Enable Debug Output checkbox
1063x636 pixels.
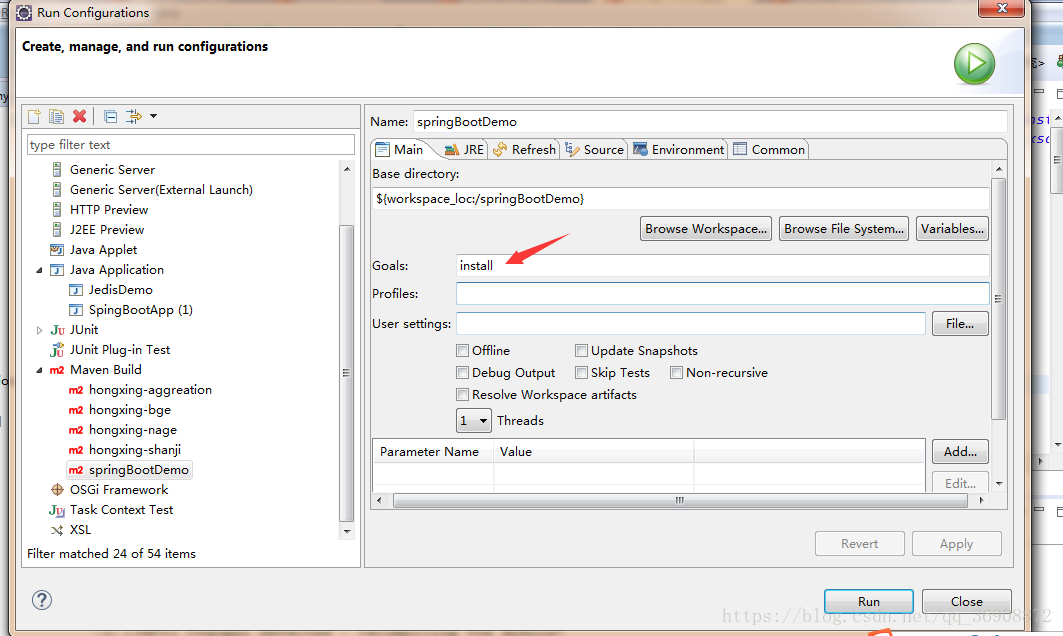point(462,373)
